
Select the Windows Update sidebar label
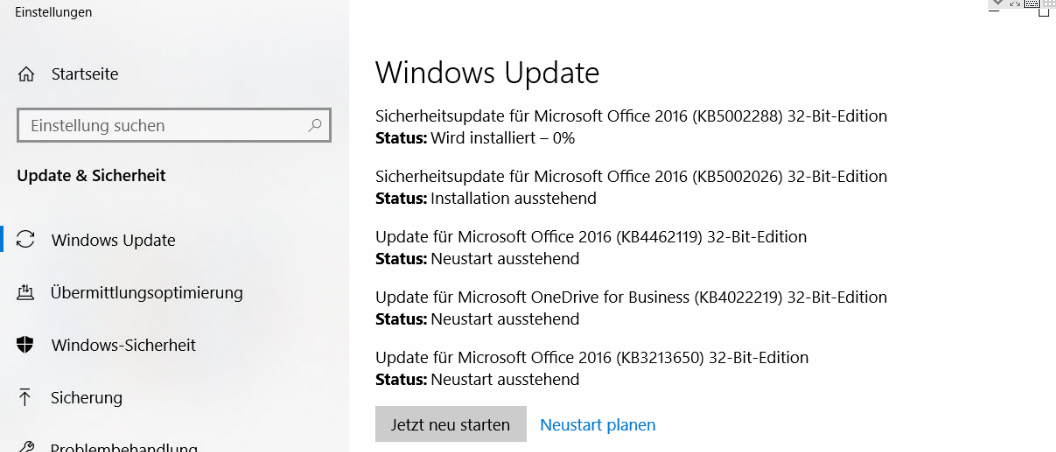click(113, 240)
